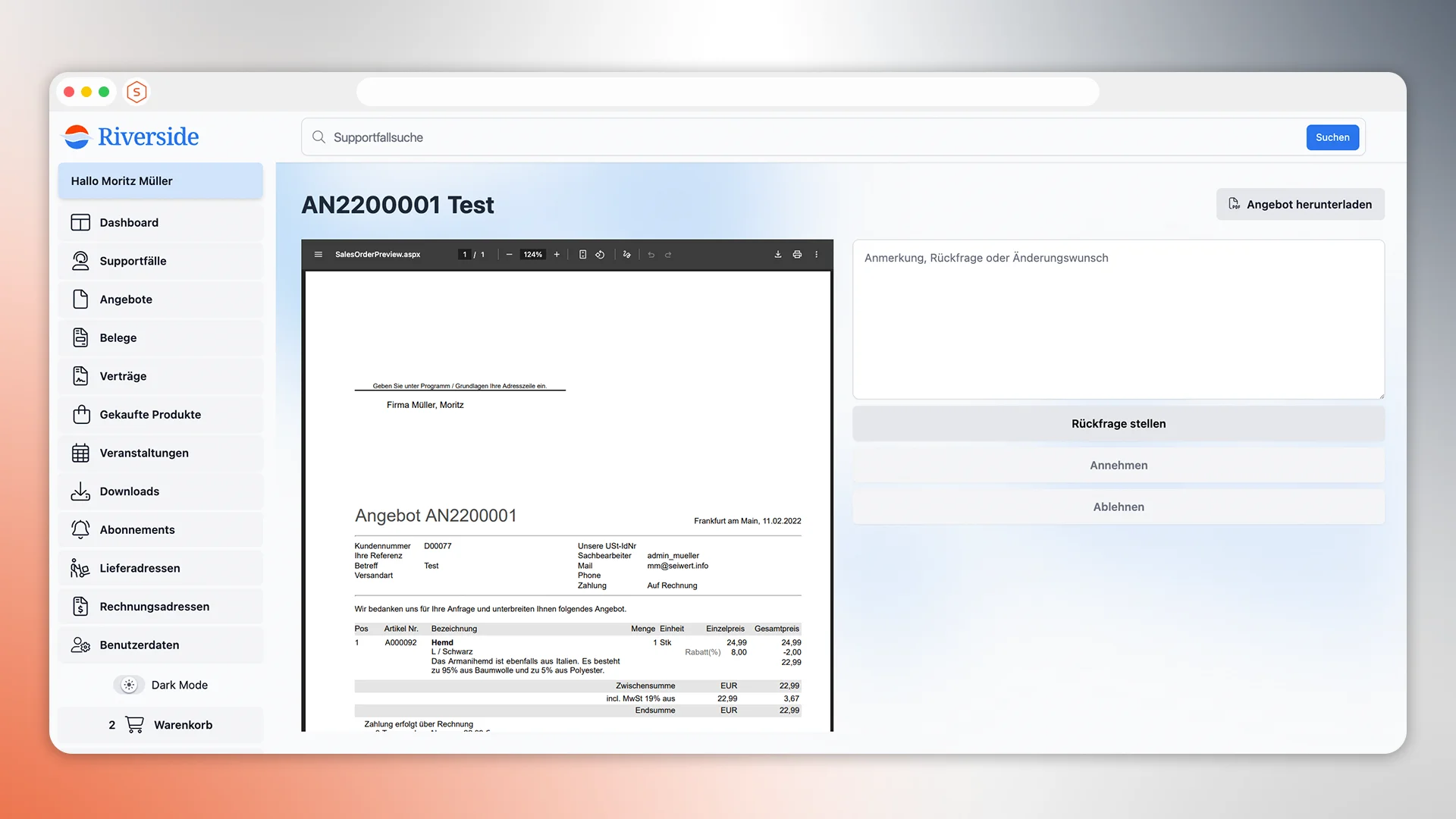Click the fit to page icon

(582, 255)
